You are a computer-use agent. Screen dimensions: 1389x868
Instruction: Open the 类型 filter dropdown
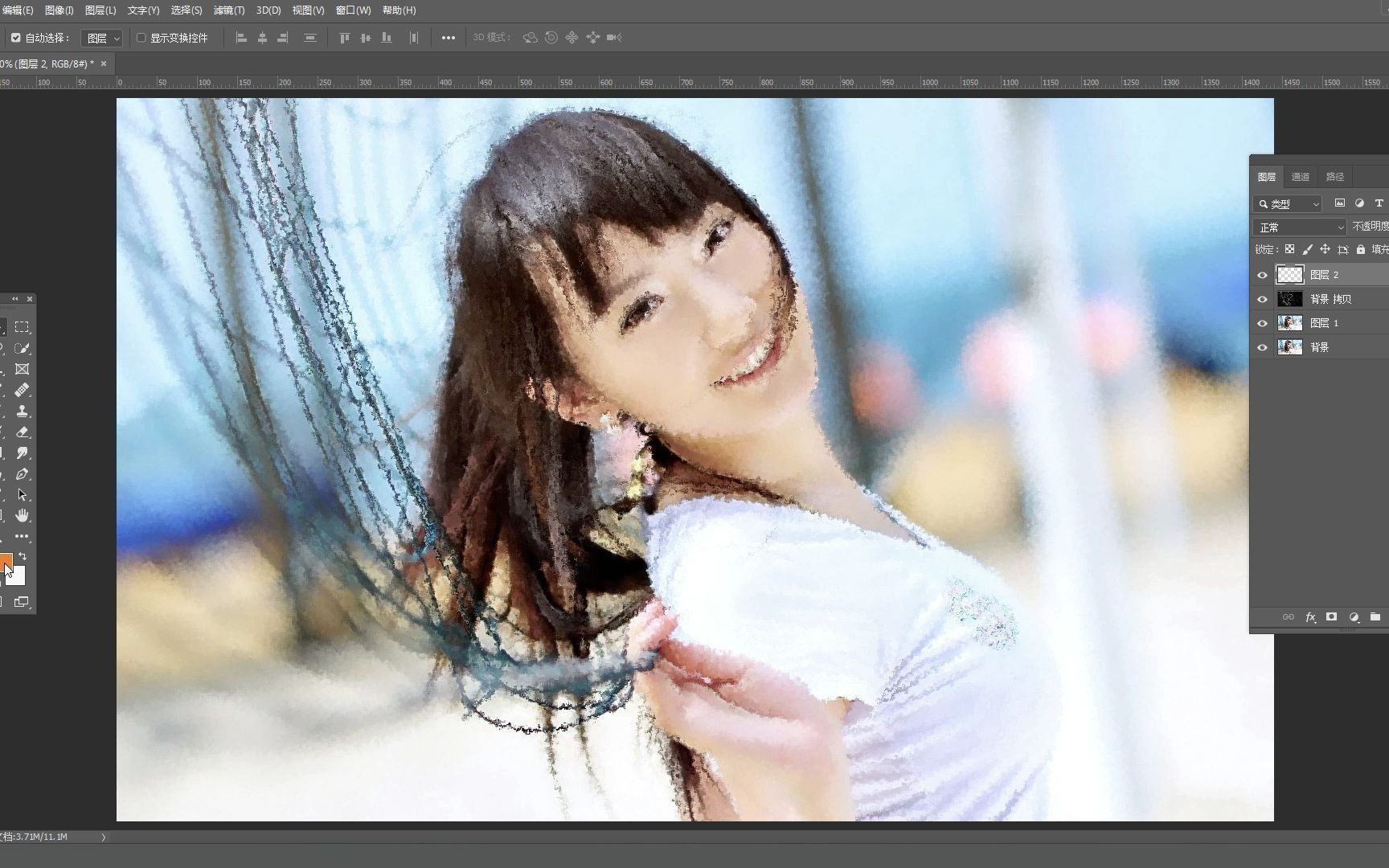click(1287, 203)
